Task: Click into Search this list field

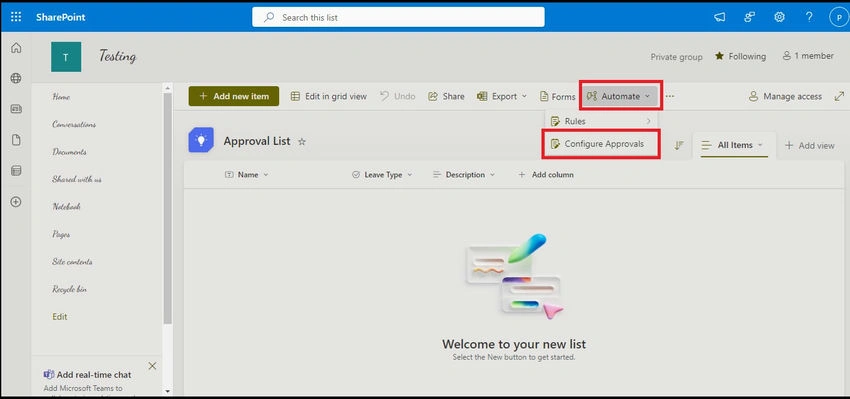Action: (x=398, y=17)
